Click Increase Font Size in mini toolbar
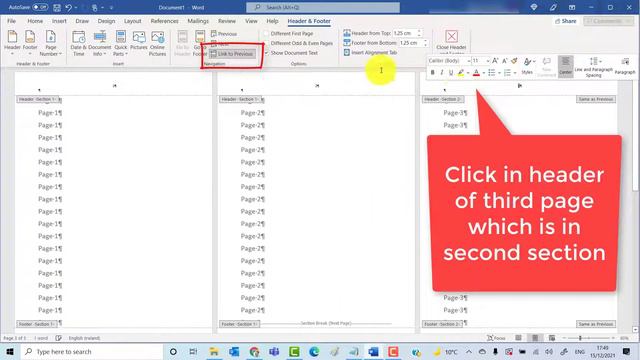 495,61
